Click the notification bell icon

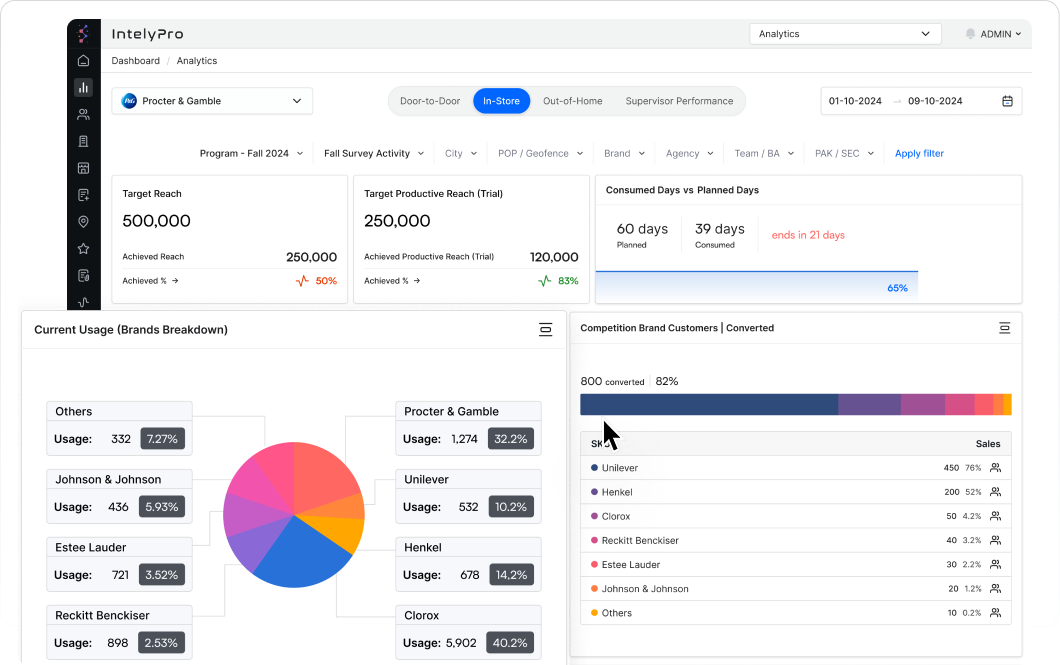(x=970, y=34)
